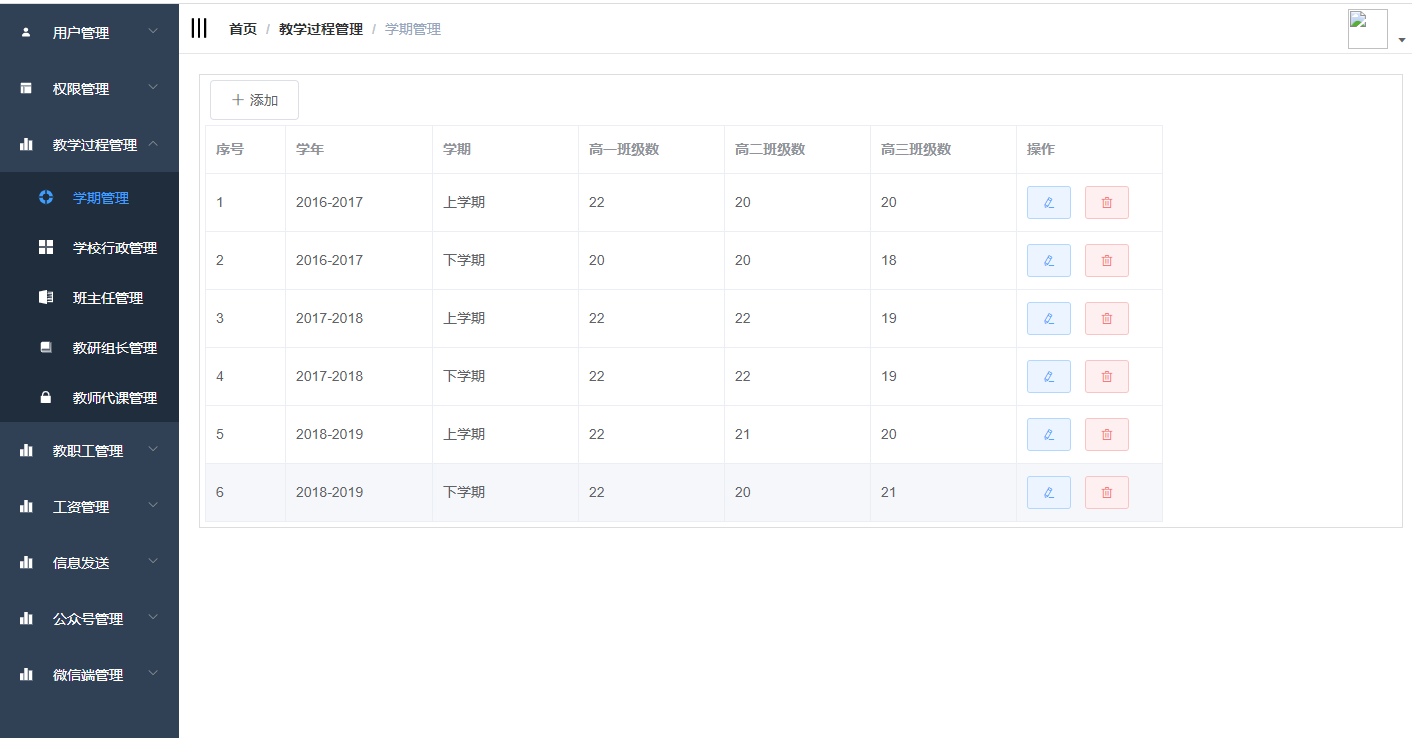The width and height of the screenshot is (1412, 738).
Task: Click the sidebar collapse hamburger icon
Action: [199, 29]
